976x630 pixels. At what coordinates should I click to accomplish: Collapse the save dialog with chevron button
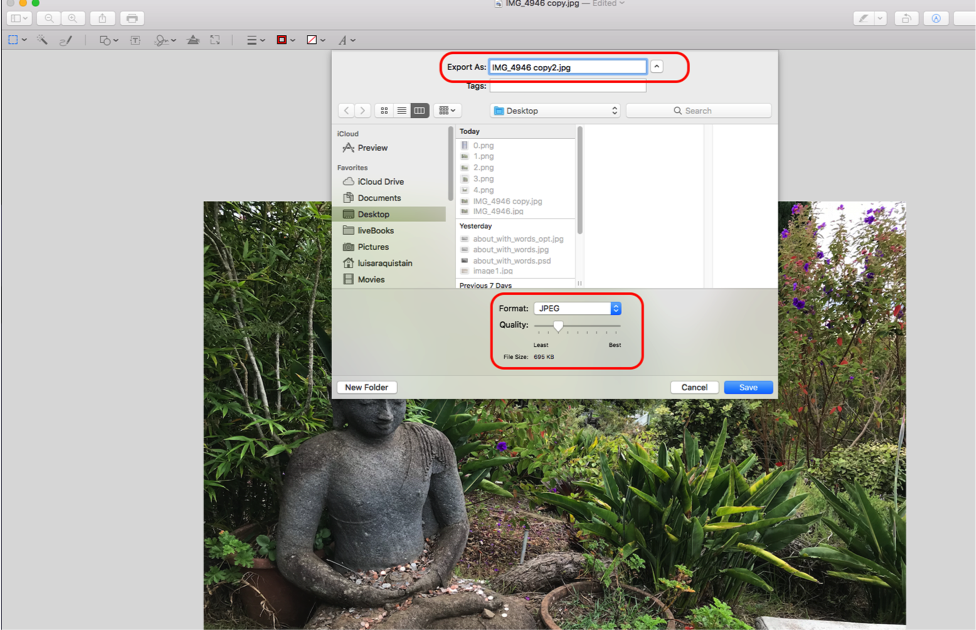point(657,67)
